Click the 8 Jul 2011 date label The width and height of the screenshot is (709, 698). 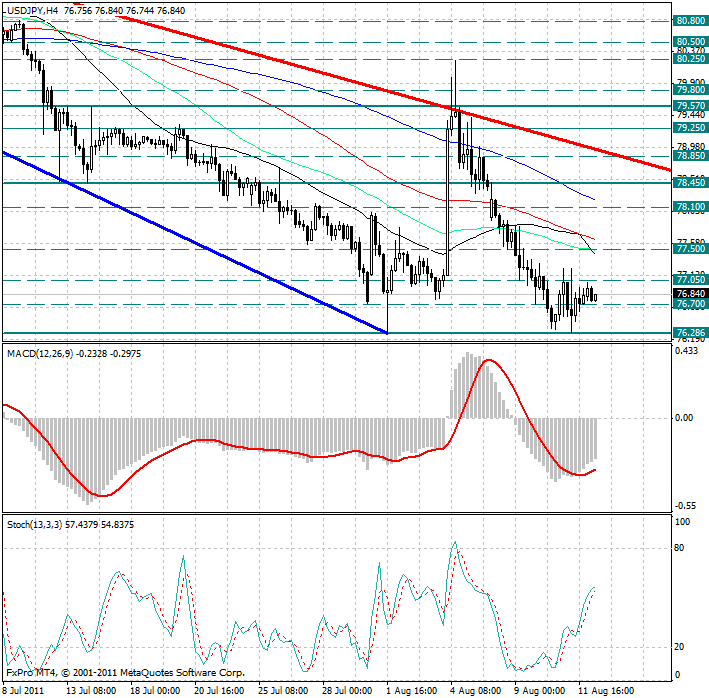pos(24,689)
